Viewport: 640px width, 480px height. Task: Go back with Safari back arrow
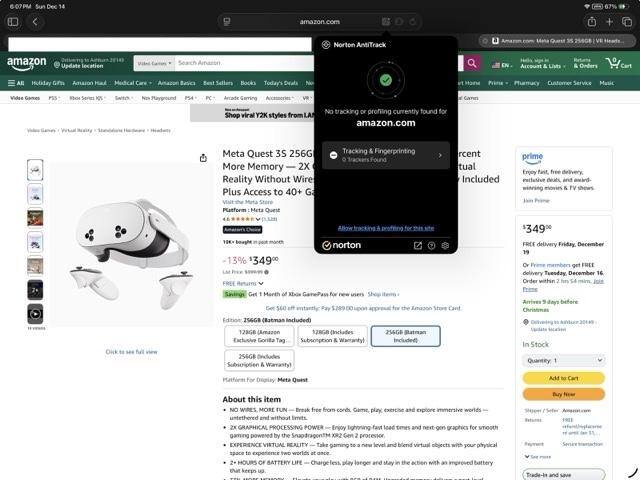click(36, 21)
